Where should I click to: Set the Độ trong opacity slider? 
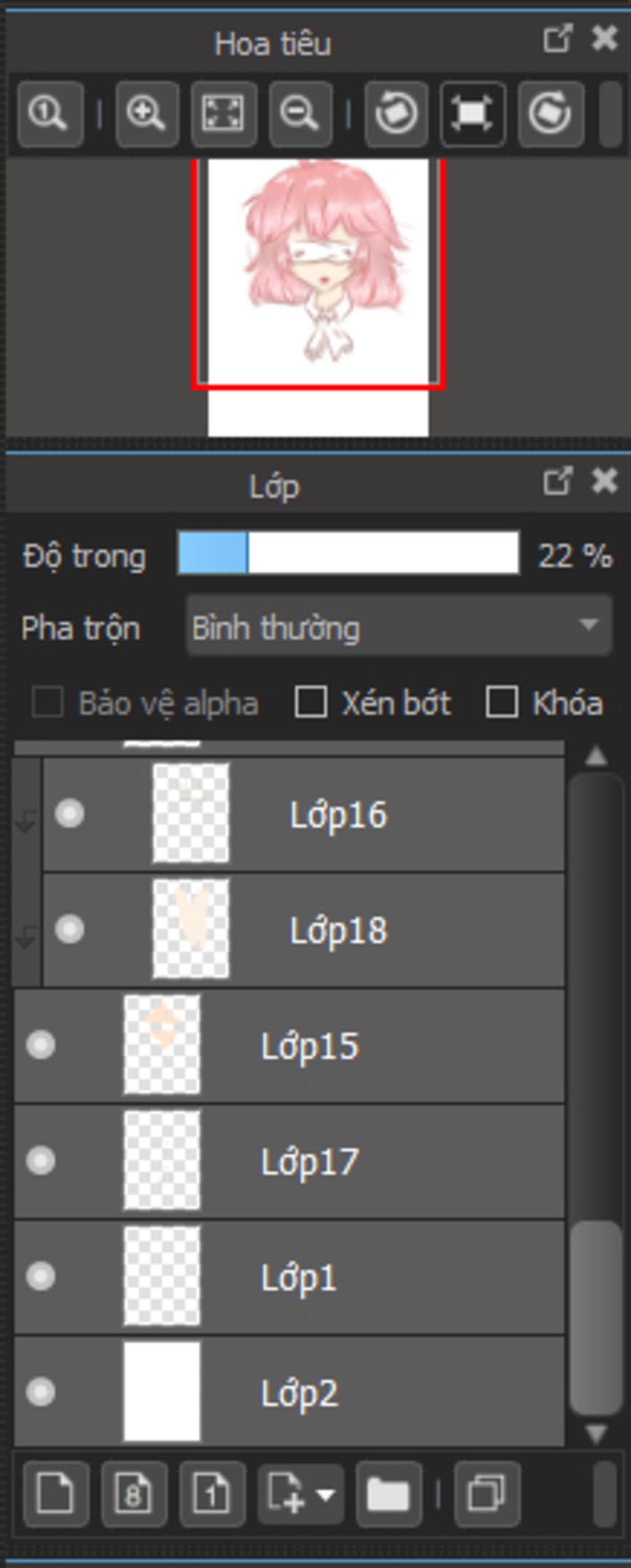click(348, 554)
